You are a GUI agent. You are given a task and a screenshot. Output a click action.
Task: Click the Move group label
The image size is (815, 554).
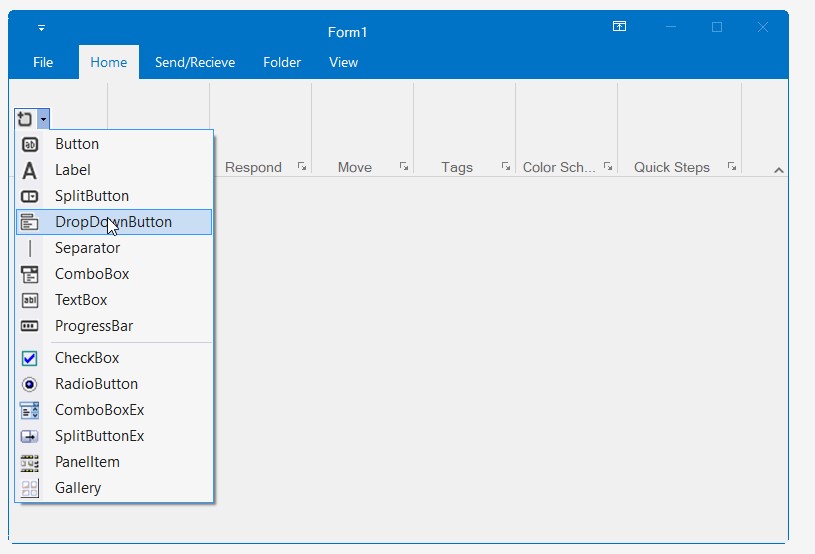coord(354,167)
